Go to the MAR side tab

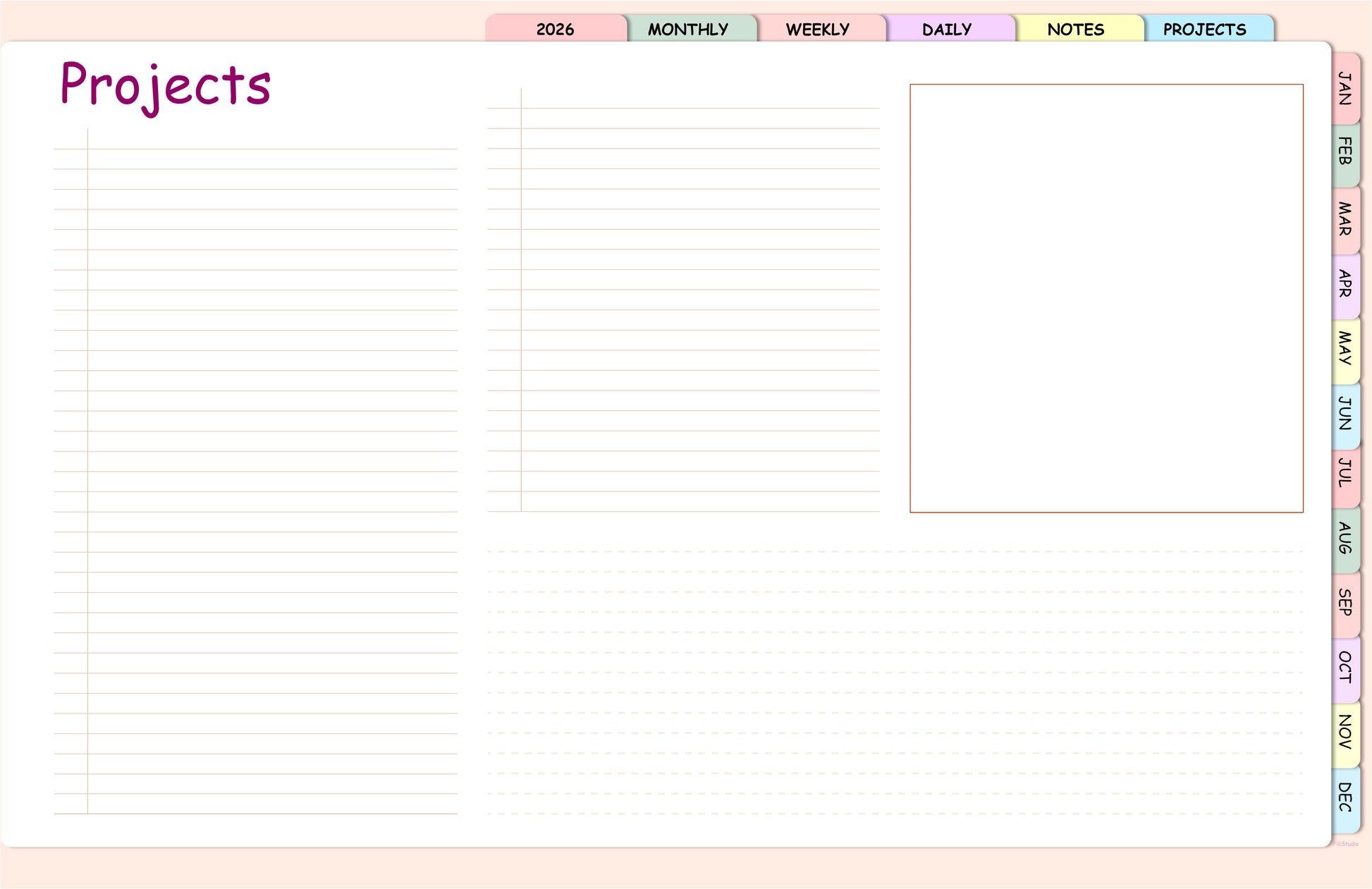[x=1346, y=219]
